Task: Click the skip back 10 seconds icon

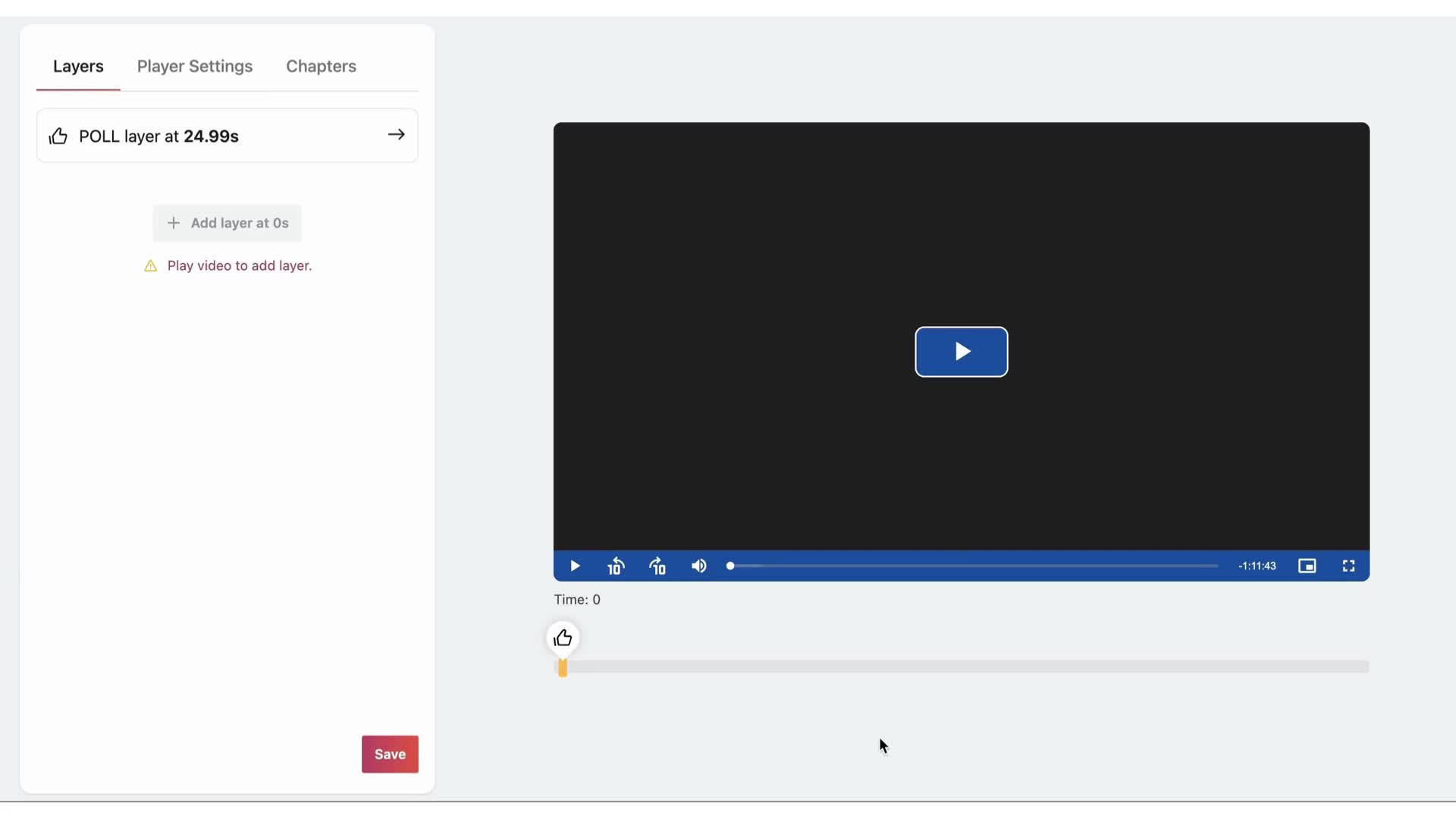Action: pyautogui.click(x=617, y=566)
